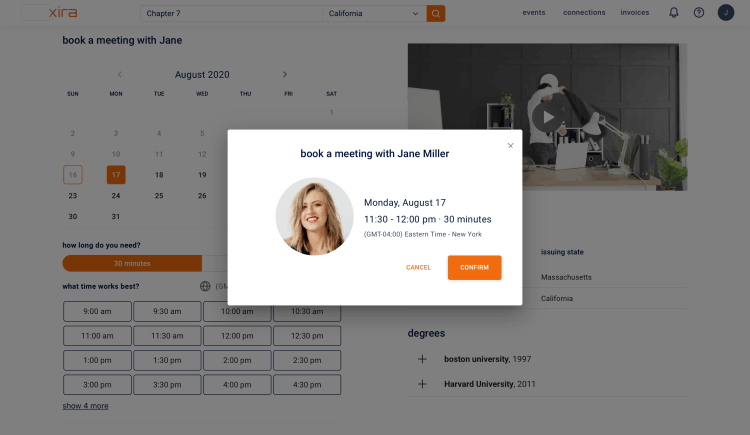The width and height of the screenshot is (750, 435).
Task: Open the events nav item
Action: tap(533, 13)
